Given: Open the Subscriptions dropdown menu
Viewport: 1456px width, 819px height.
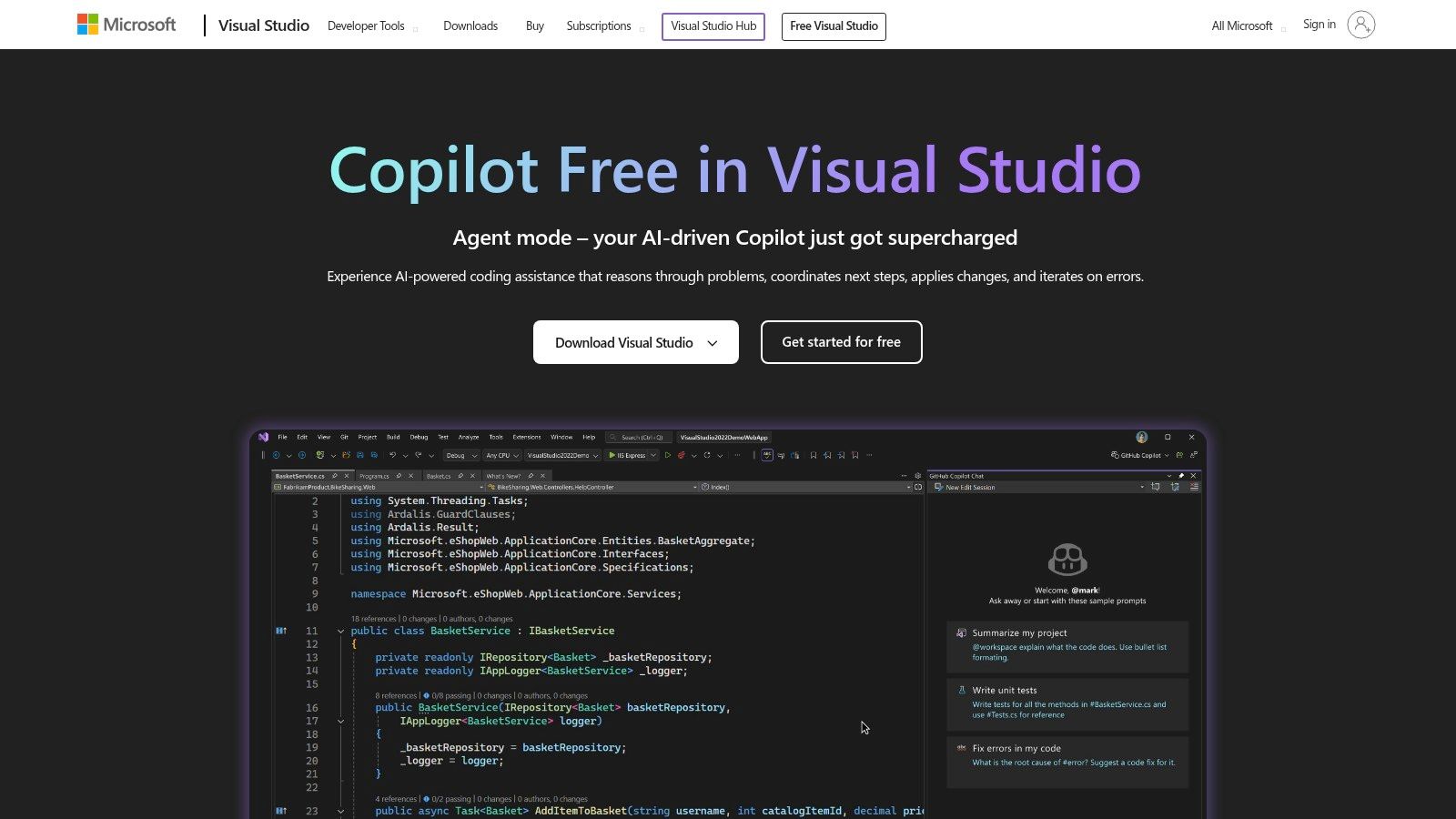Looking at the screenshot, I should [605, 25].
